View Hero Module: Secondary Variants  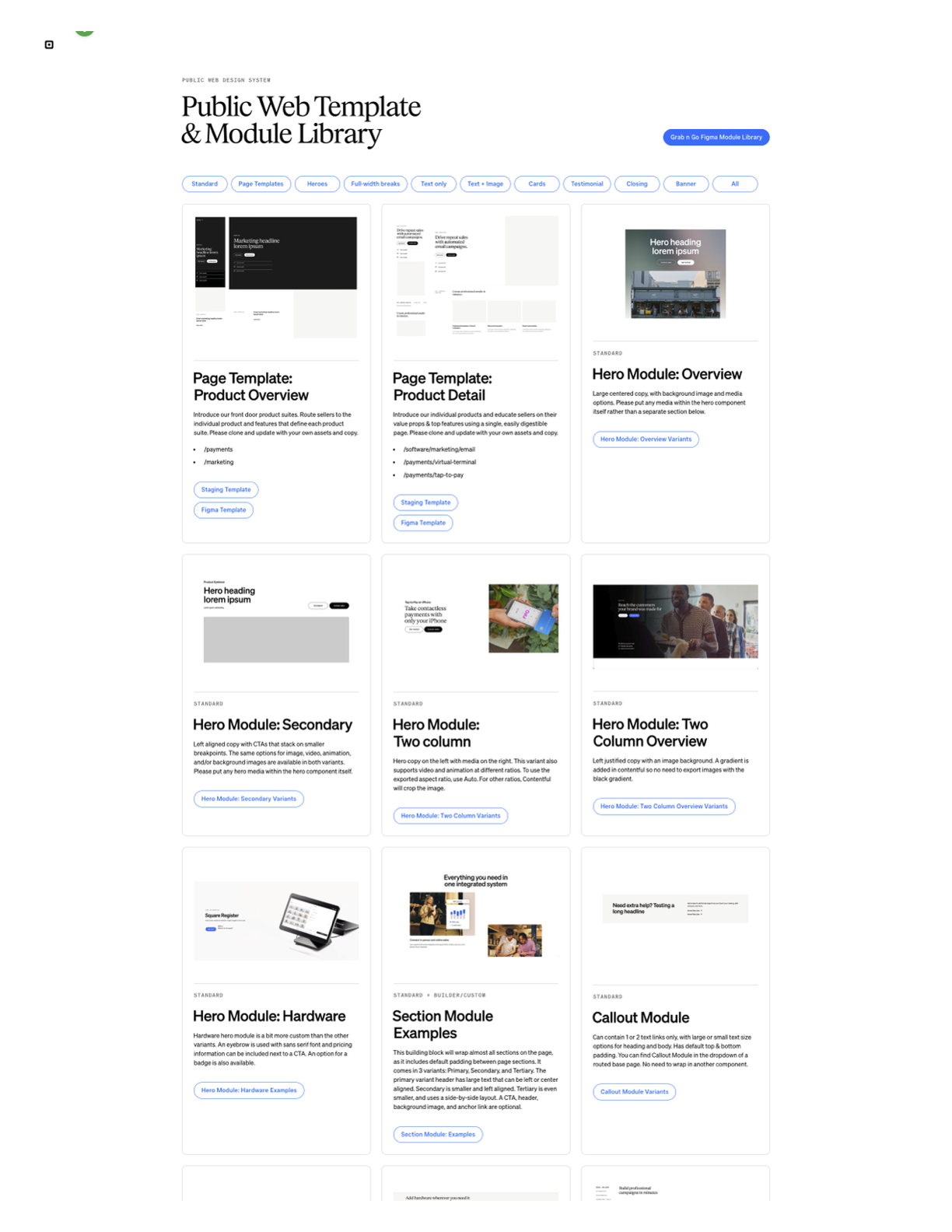point(249,799)
